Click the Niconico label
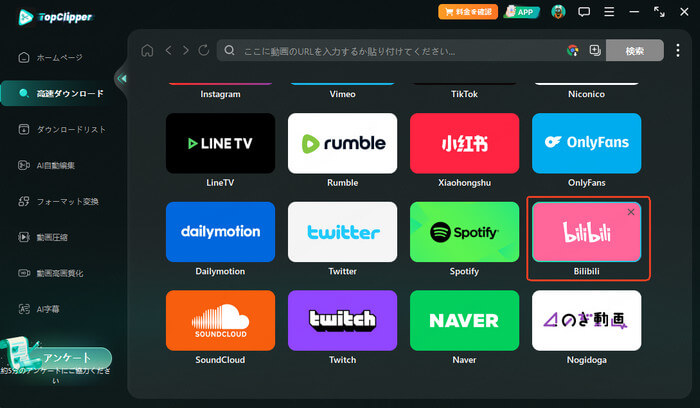Image resolution: width=700 pixels, height=408 pixels. pyautogui.click(x=587, y=94)
